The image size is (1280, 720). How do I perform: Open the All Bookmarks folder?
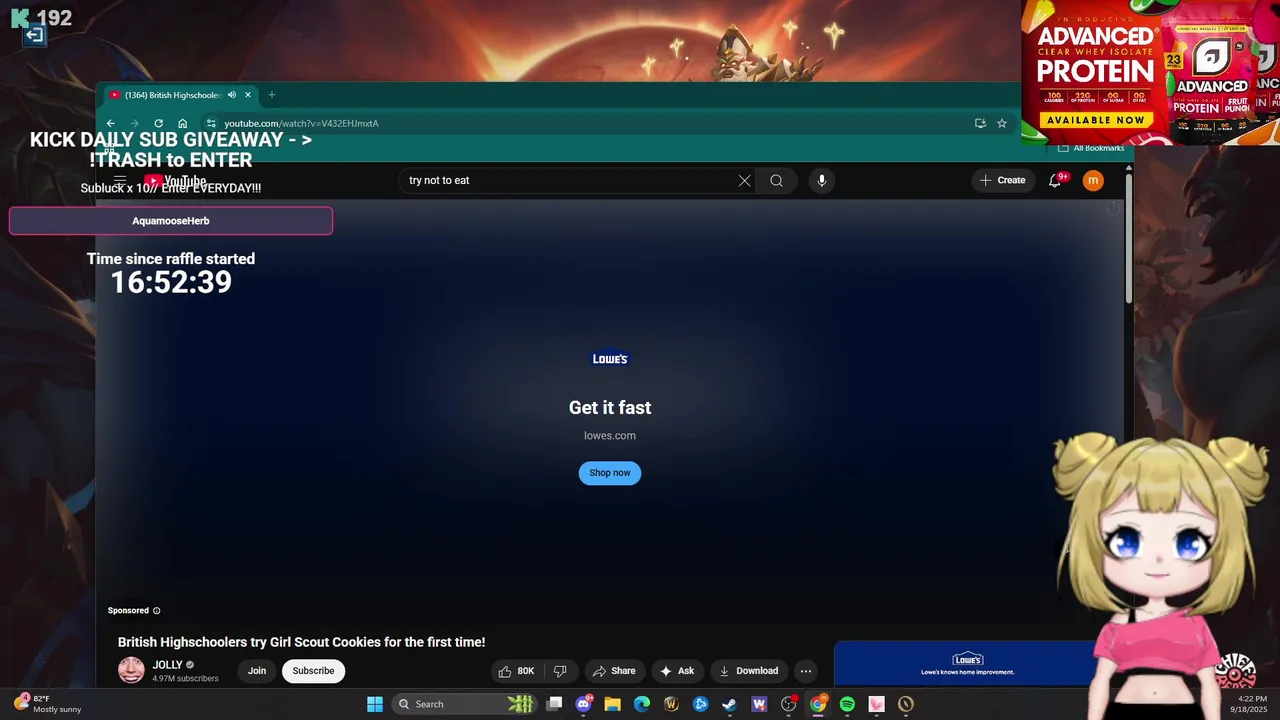(x=1091, y=148)
